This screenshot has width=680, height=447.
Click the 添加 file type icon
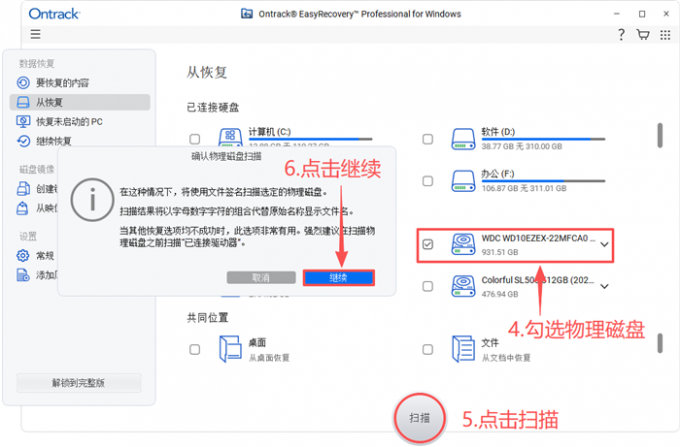(x=23, y=275)
